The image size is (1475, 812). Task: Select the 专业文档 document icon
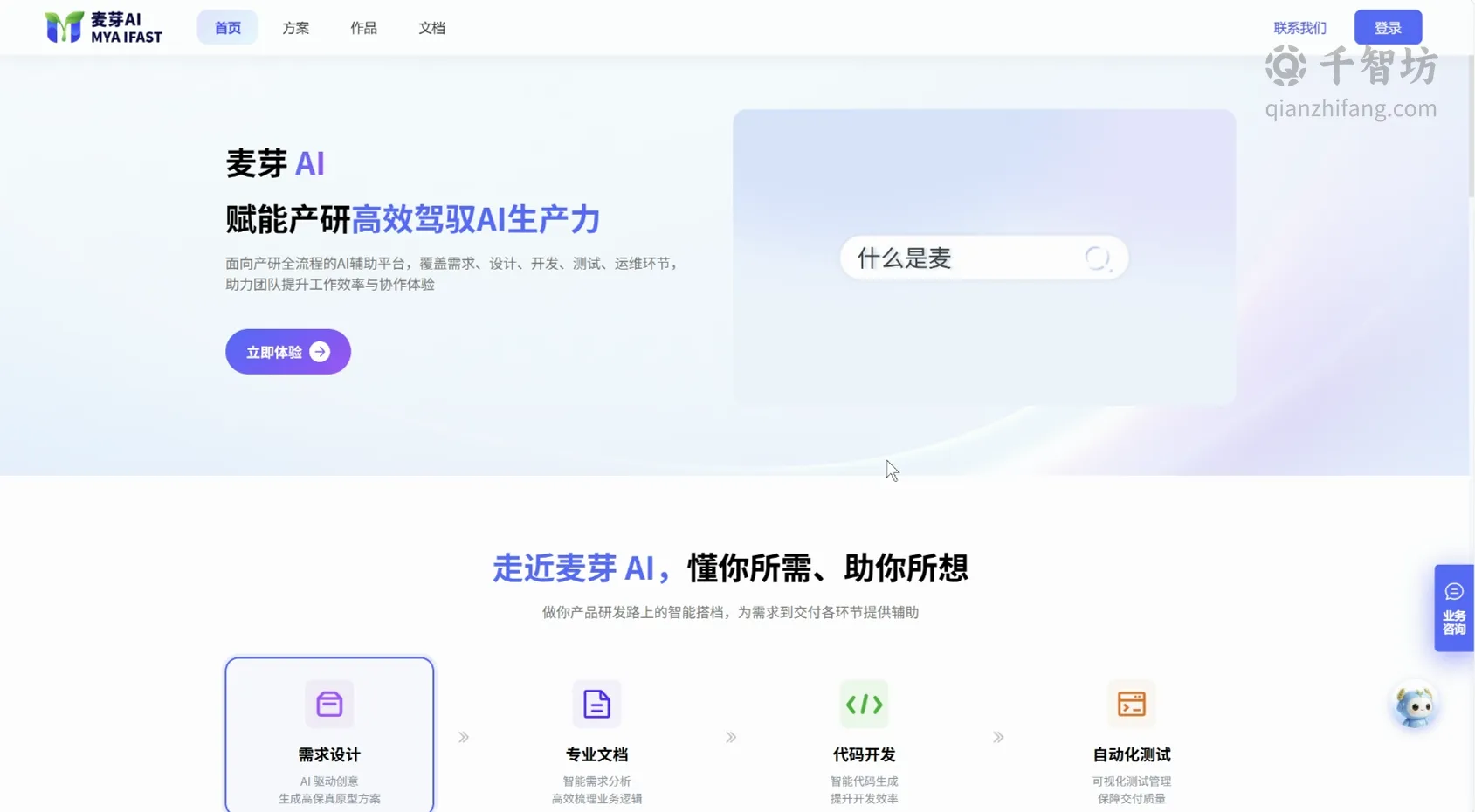[x=596, y=704]
